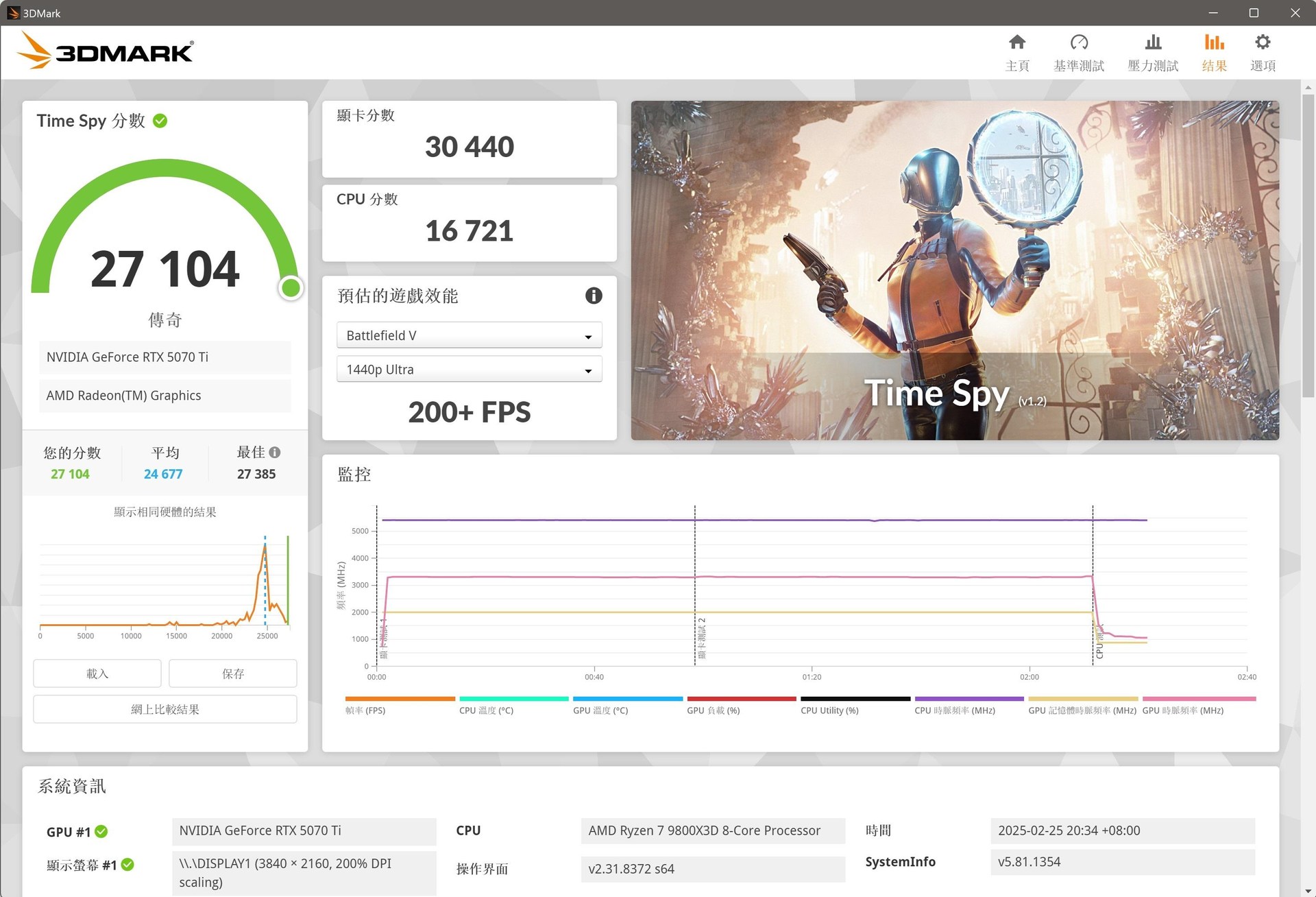Click the AMD Radeon(TM) Graphics field
The width and height of the screenshot is (1316, 897).
165,396
